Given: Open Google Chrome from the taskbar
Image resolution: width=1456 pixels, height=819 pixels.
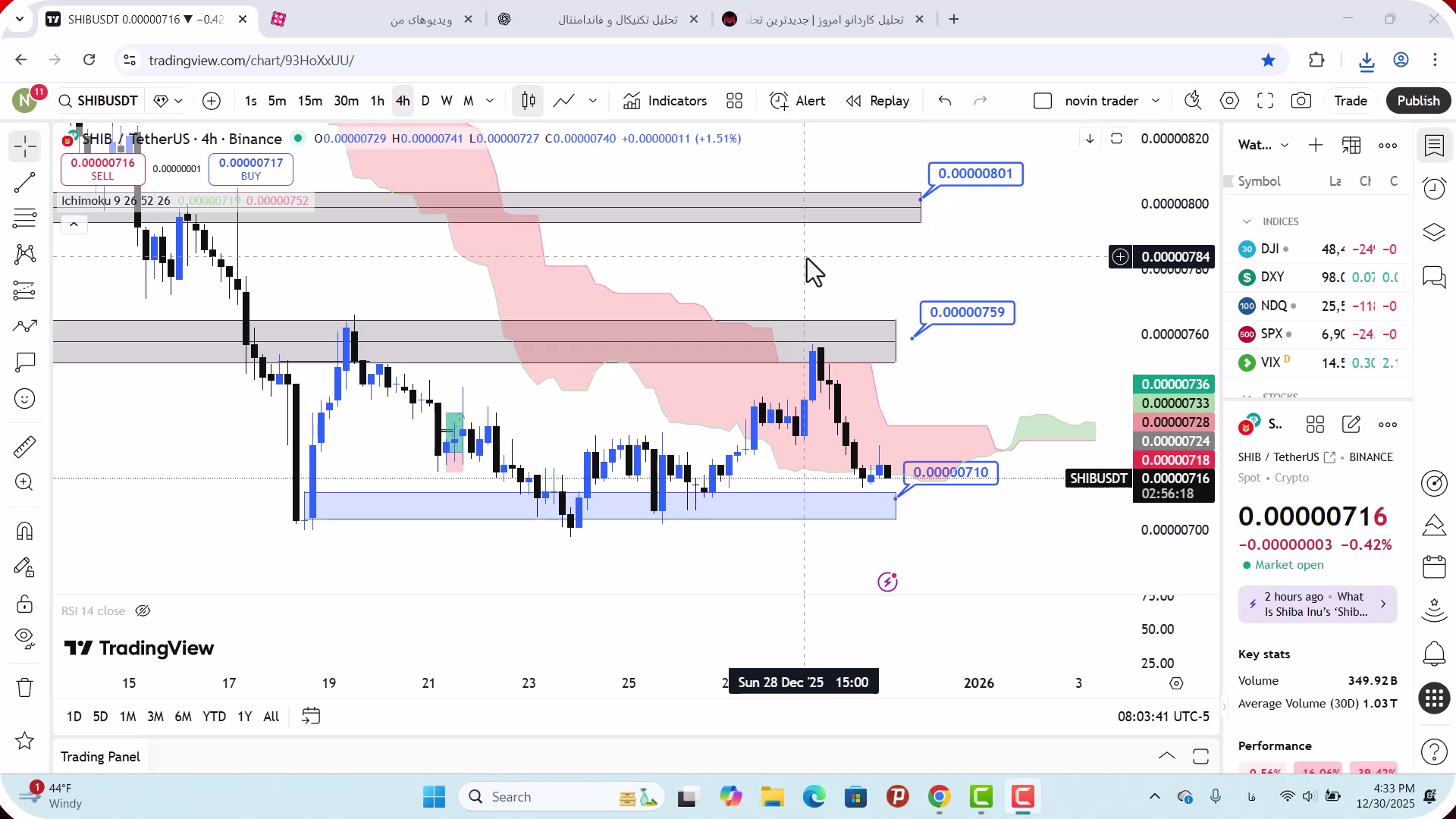Looking at the screenshot, I should click(939, 797).
